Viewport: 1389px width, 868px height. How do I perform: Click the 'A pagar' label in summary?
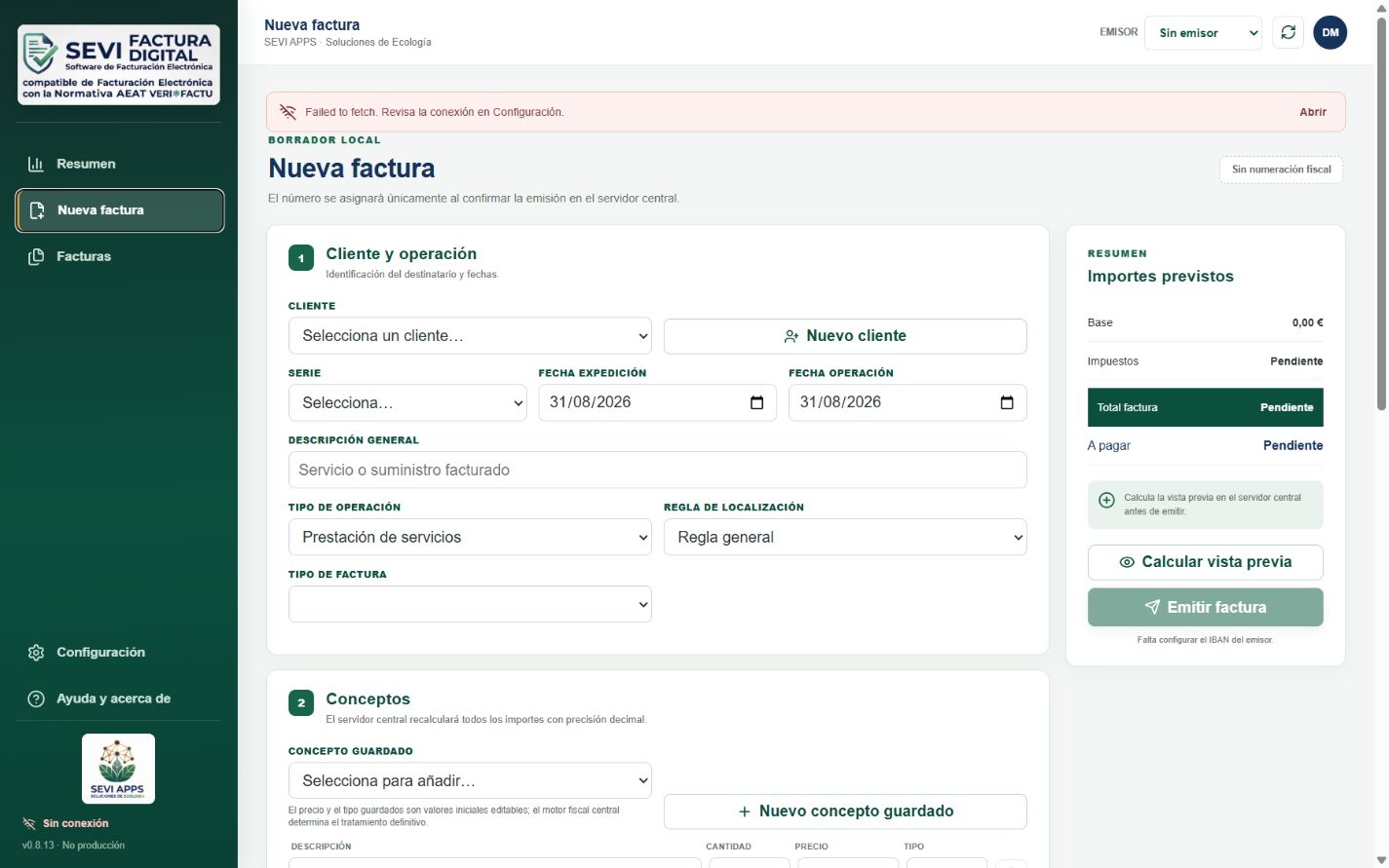click(1109, 445)
